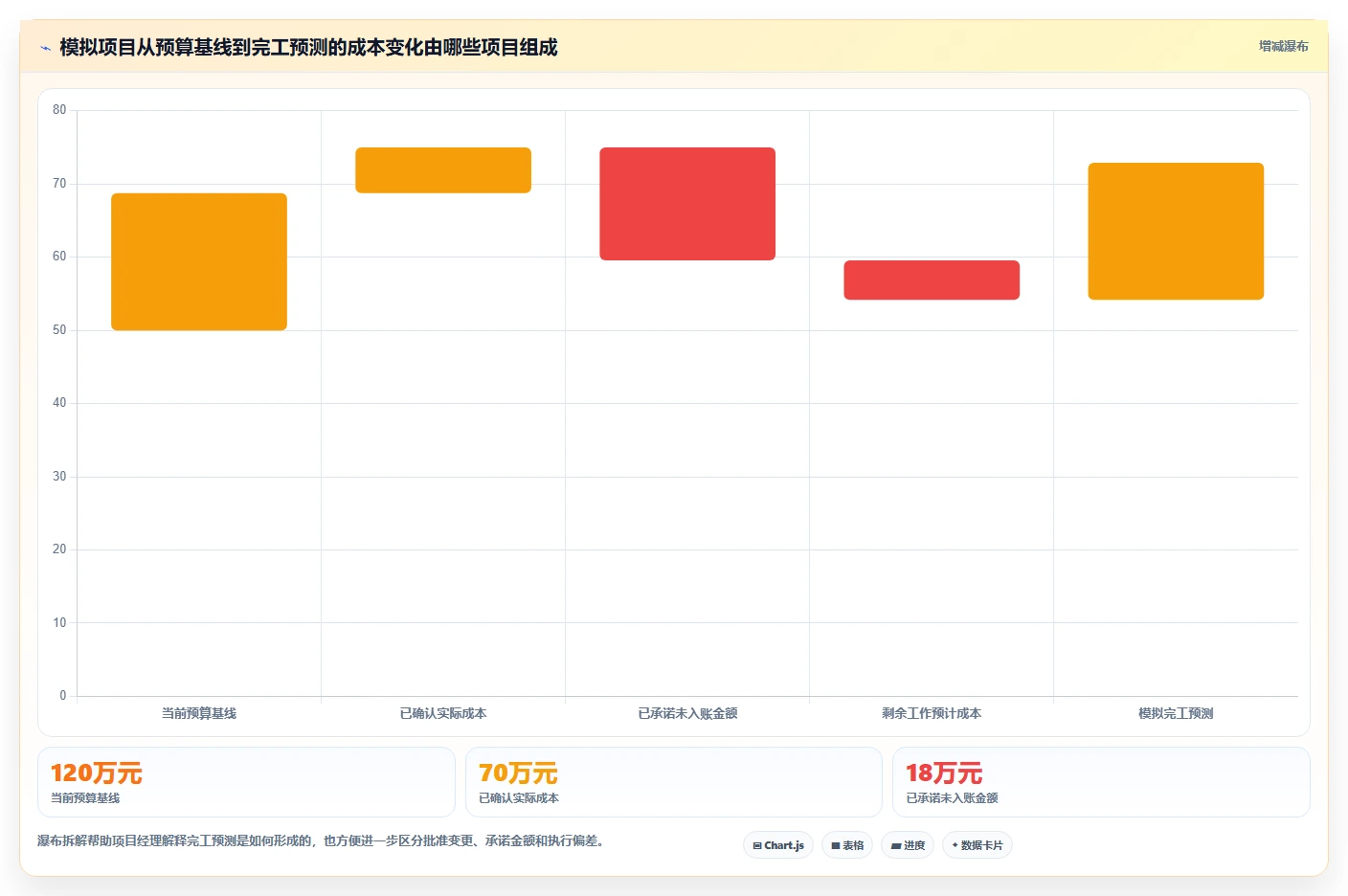Viewport: 1348px width, 896px height.
Task: Click the orange 已确认实际成本 waterfall bar
Action: (x=443, y=170)
